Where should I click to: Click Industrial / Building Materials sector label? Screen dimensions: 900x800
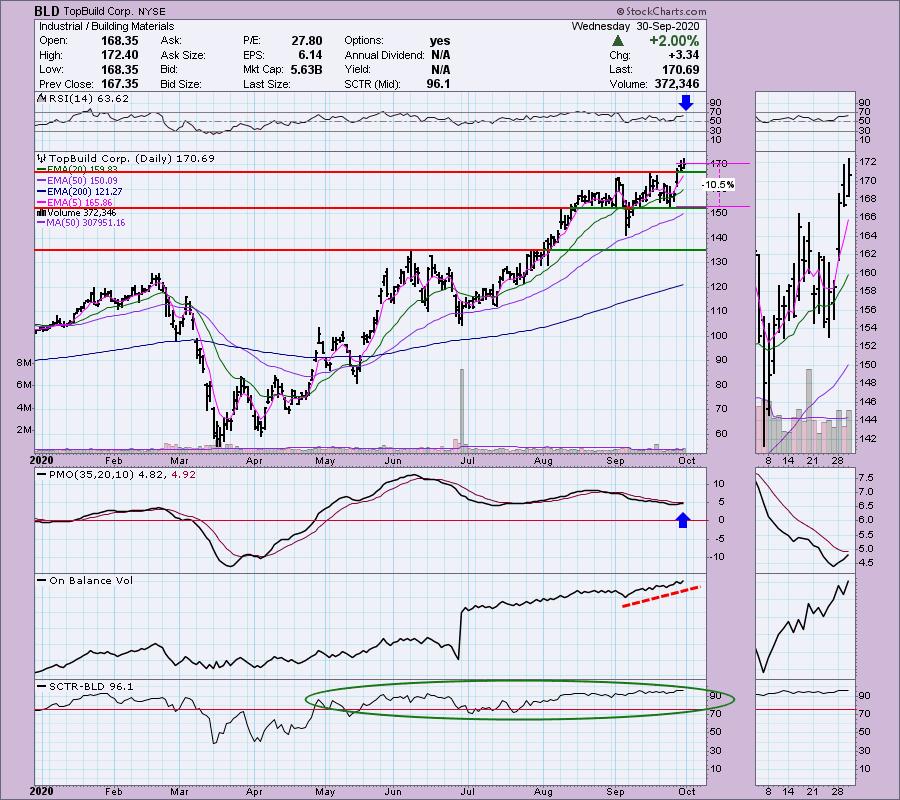coord(106,26)
